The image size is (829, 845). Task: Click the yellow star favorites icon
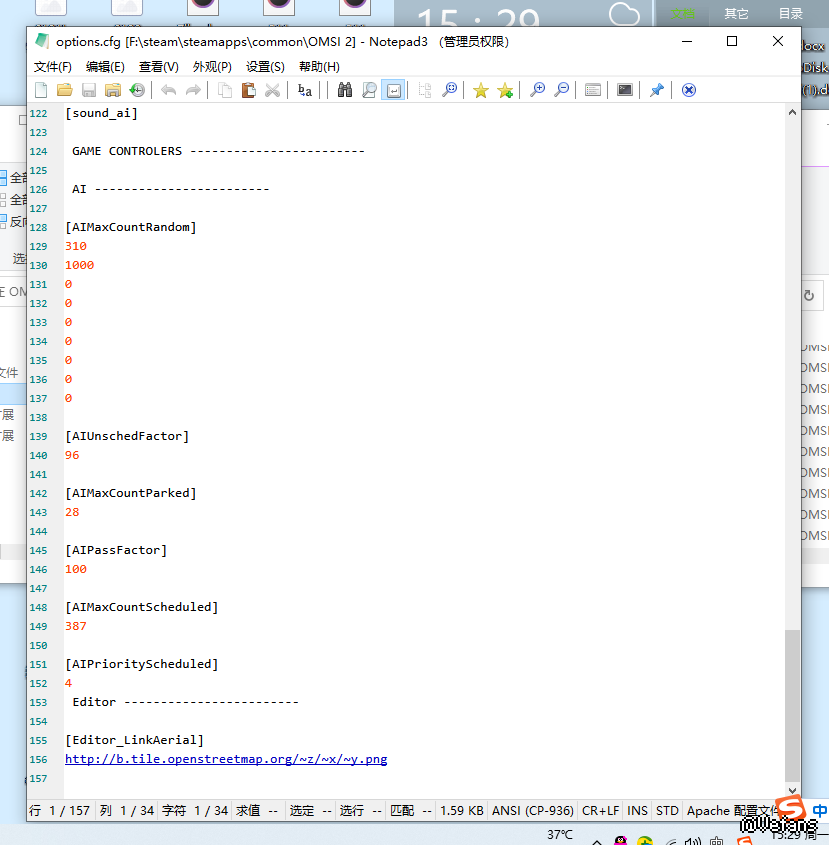[x=481, y=90]
